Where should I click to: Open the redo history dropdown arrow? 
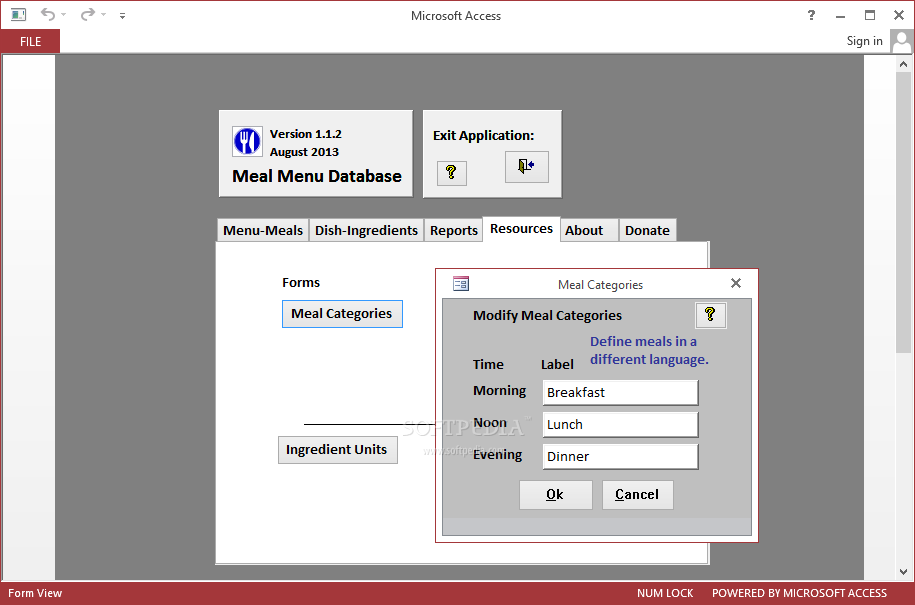pos(103,15)
